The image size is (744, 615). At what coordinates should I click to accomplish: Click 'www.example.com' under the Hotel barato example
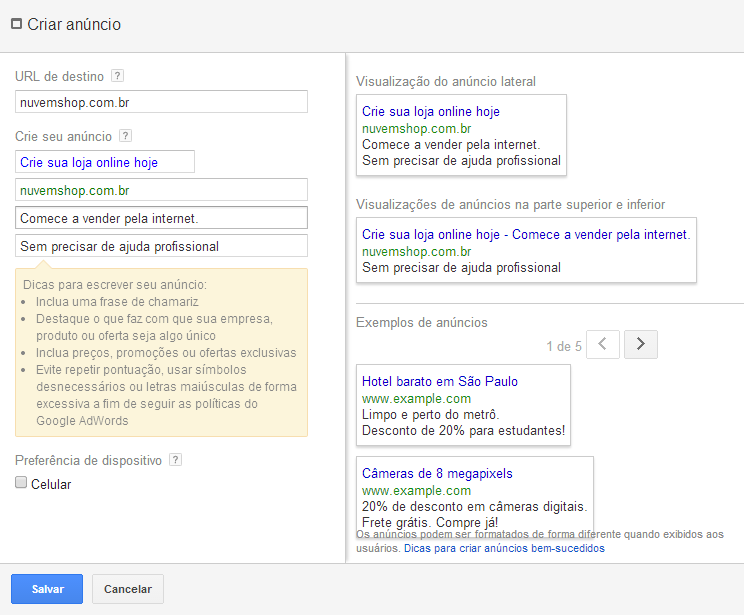(417, 399)
